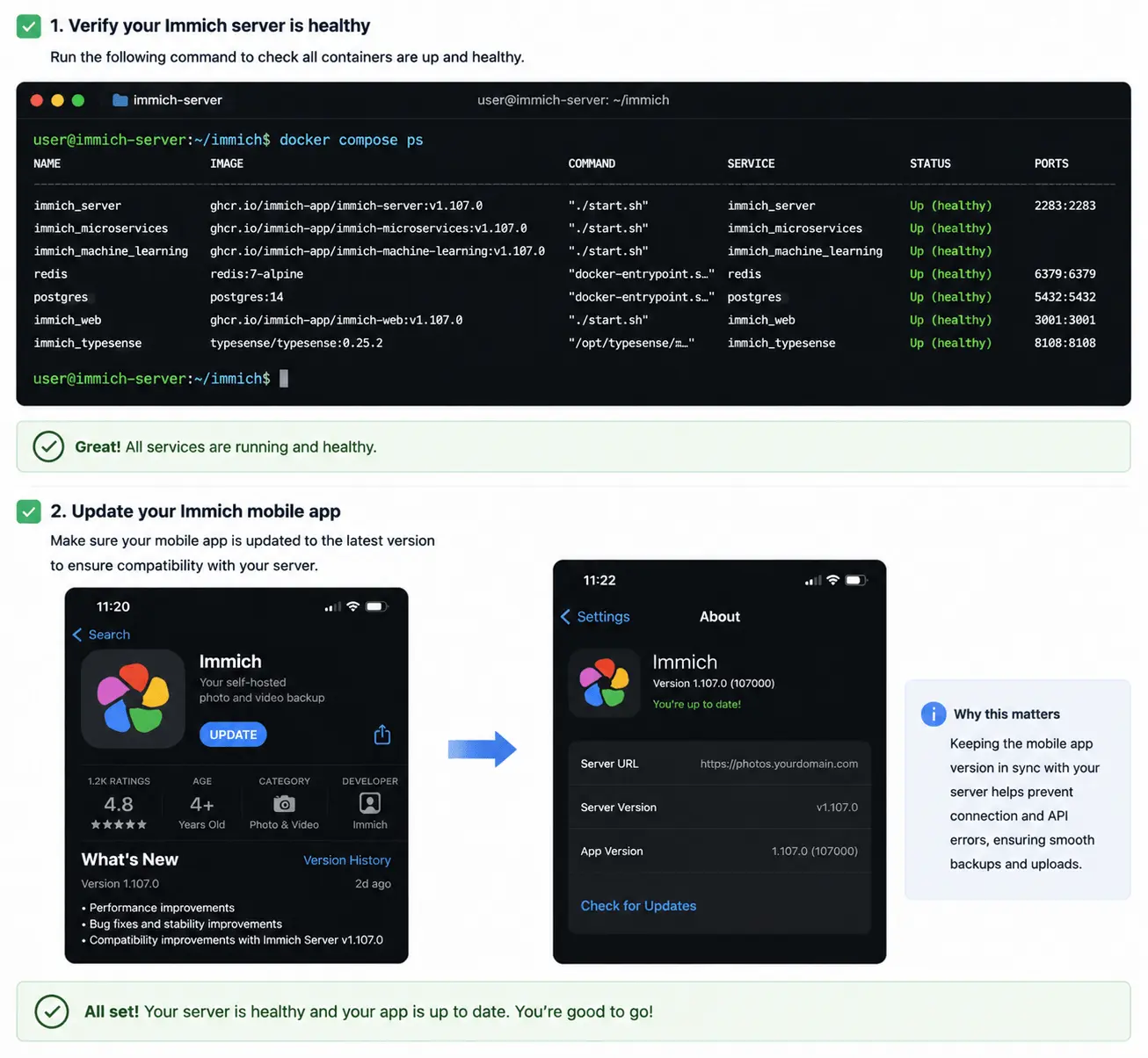
Task: Tap the UPDATE button for Immich
Action: (x=233, y=735)
